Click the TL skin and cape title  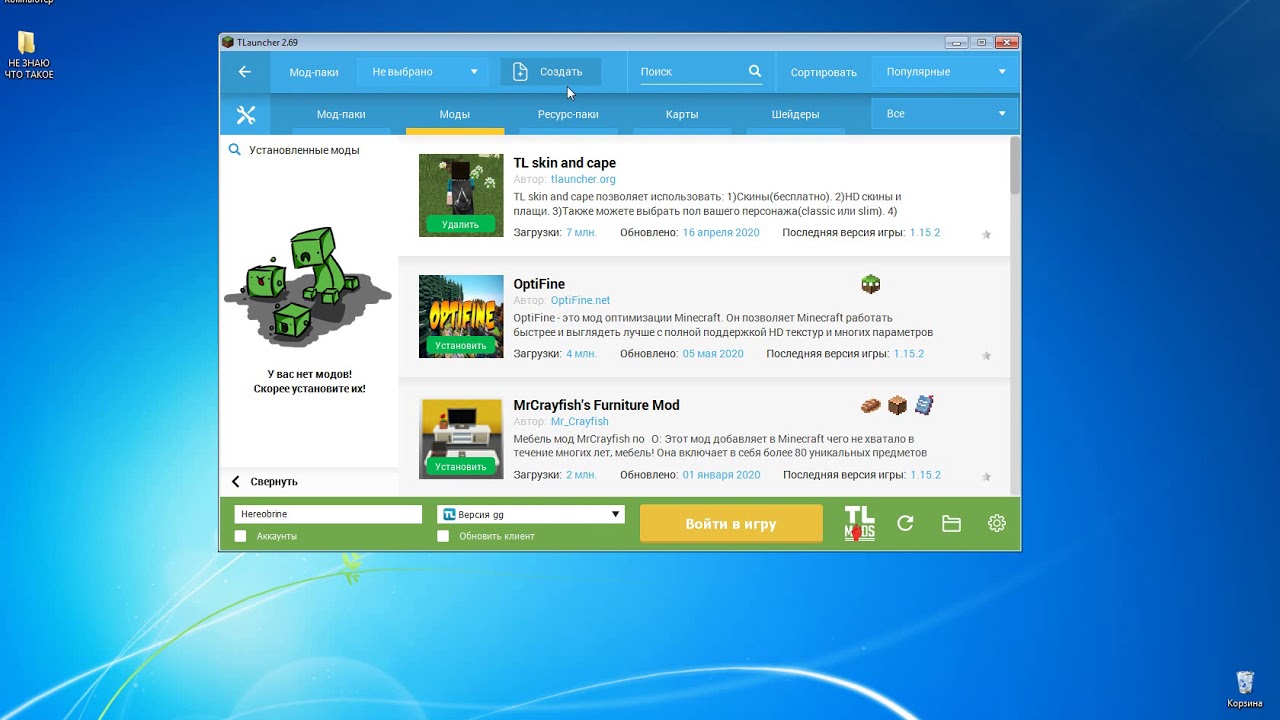(x=565, y=163)
